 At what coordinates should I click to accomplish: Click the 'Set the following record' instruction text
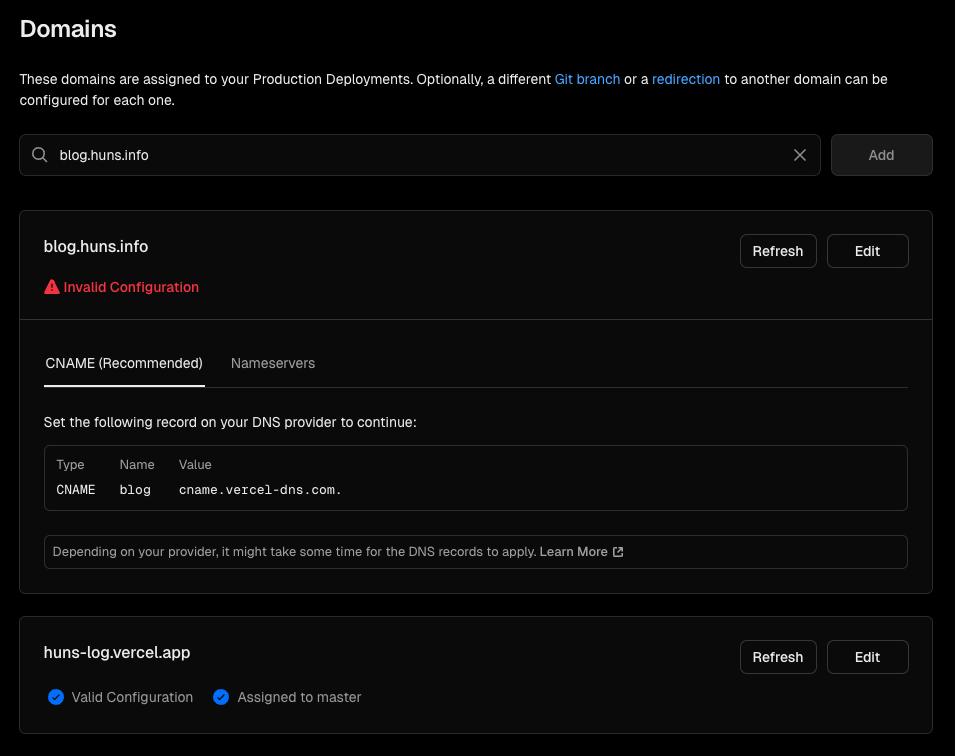(230, 422)
